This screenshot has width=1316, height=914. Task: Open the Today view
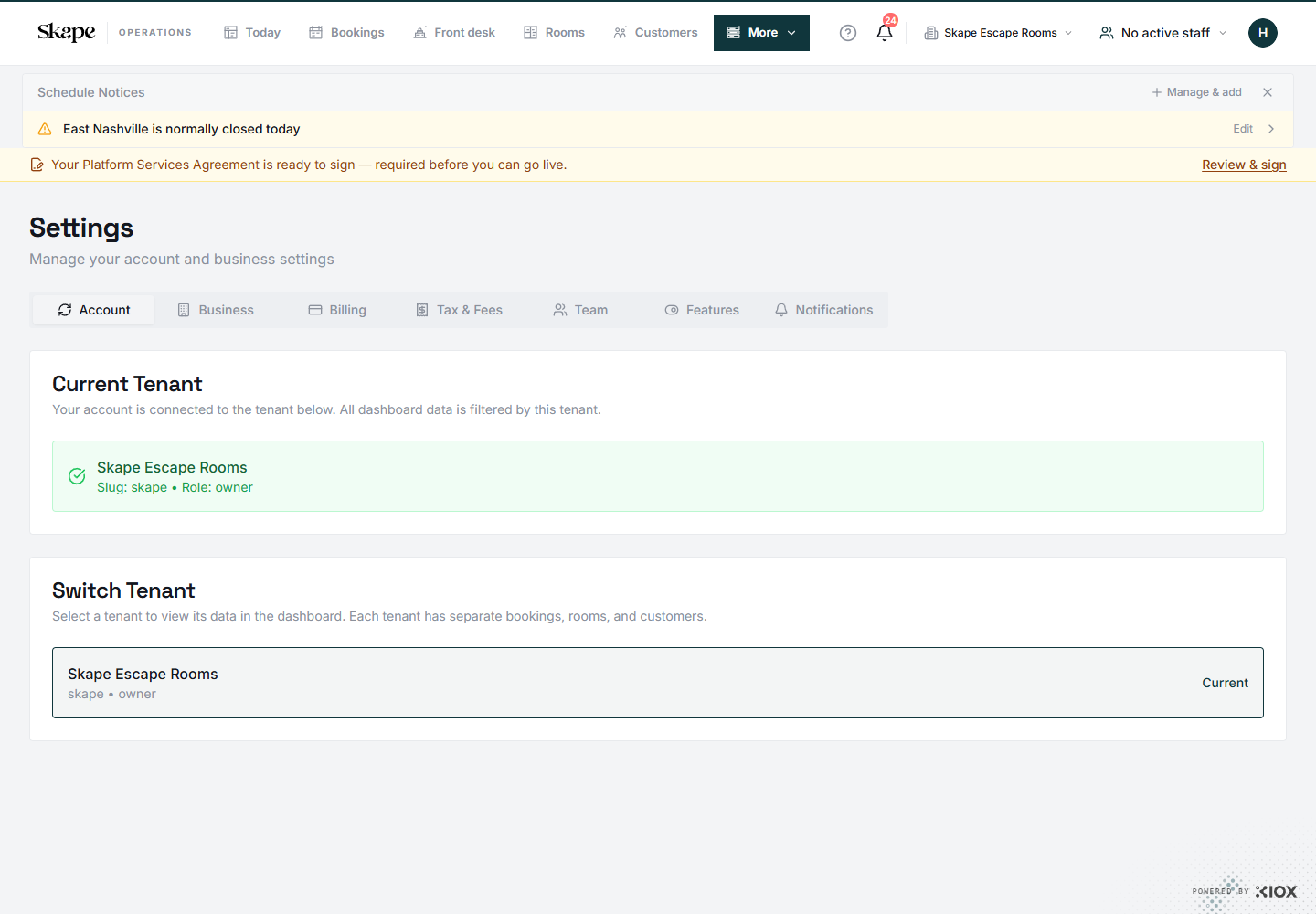coord(252,32)
